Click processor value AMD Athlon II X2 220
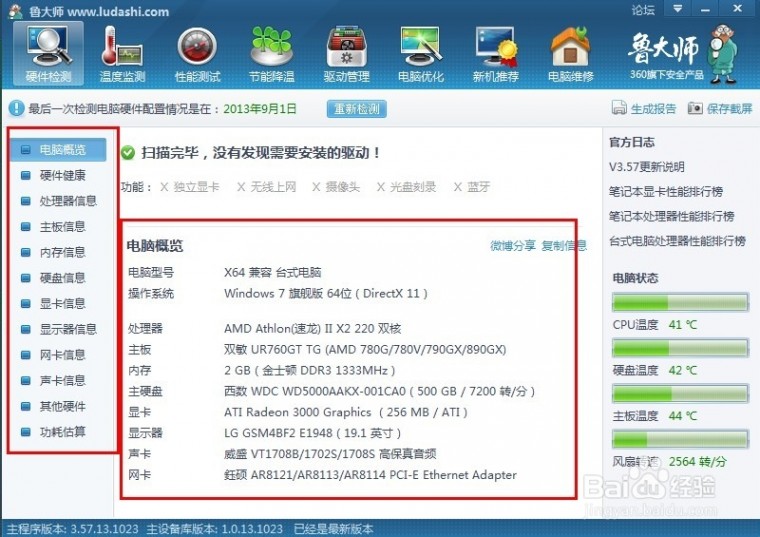This screenshot has width=760, height=537. [313, 329]
